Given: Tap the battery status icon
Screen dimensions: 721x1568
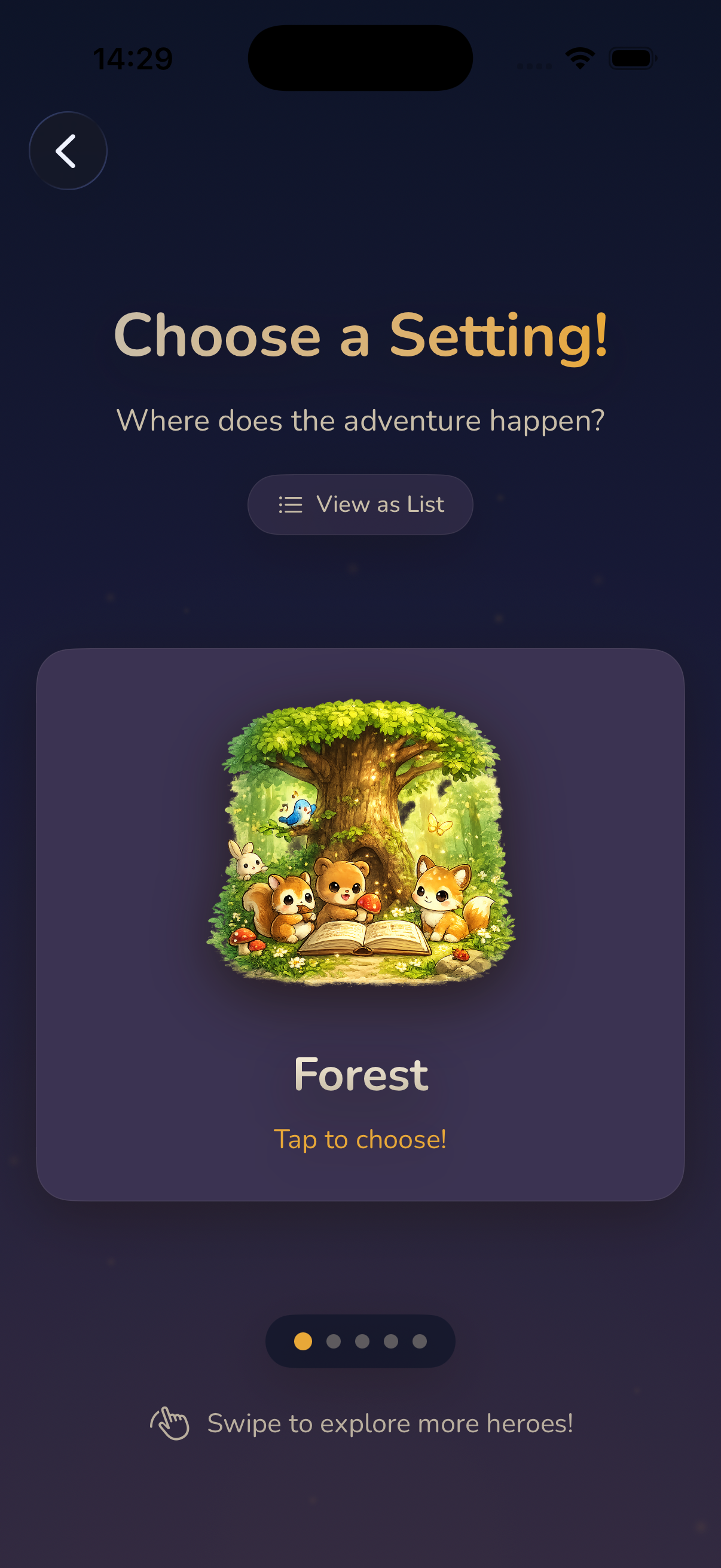Looking at the screenshot, I should tap(633, 59).
